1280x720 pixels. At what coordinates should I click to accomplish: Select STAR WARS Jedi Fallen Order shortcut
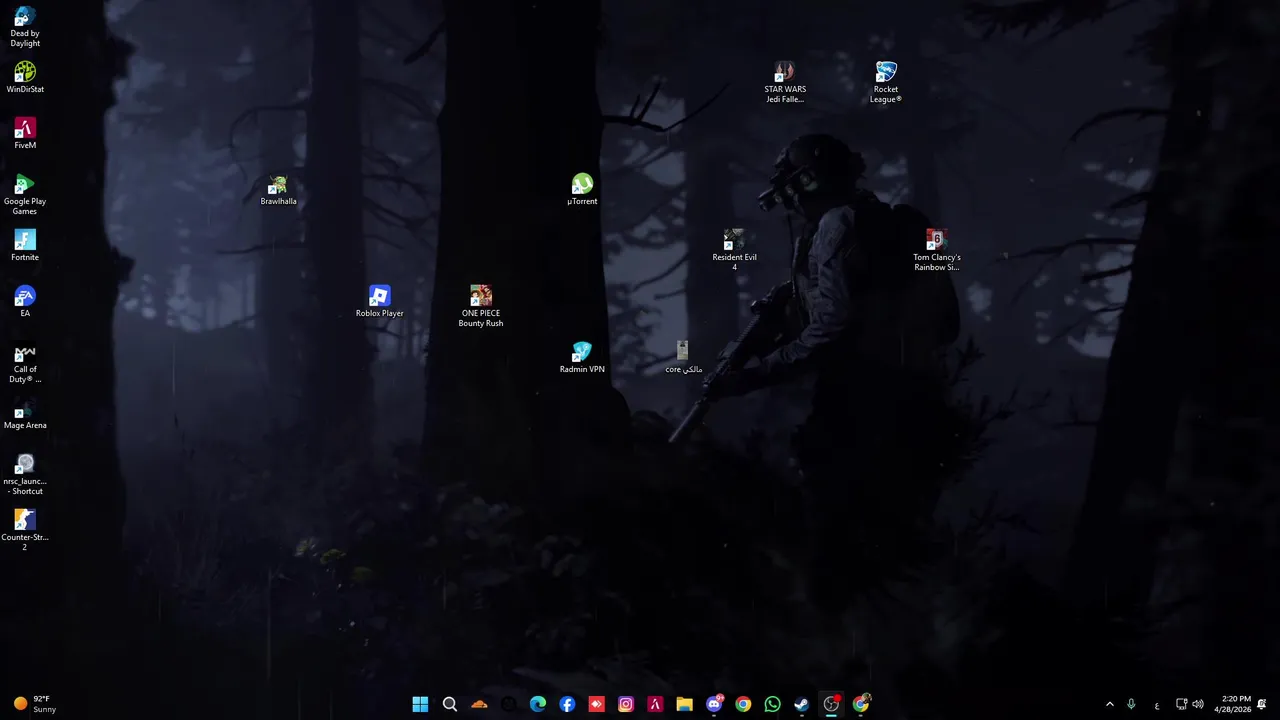pos(785,83)
